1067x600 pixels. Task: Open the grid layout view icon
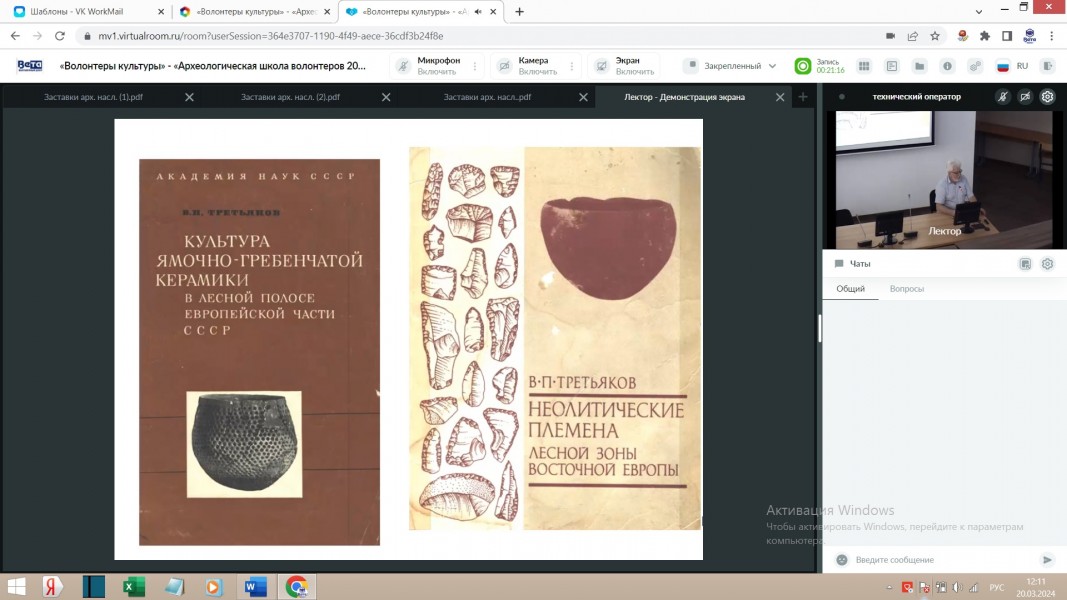[864, 66]
